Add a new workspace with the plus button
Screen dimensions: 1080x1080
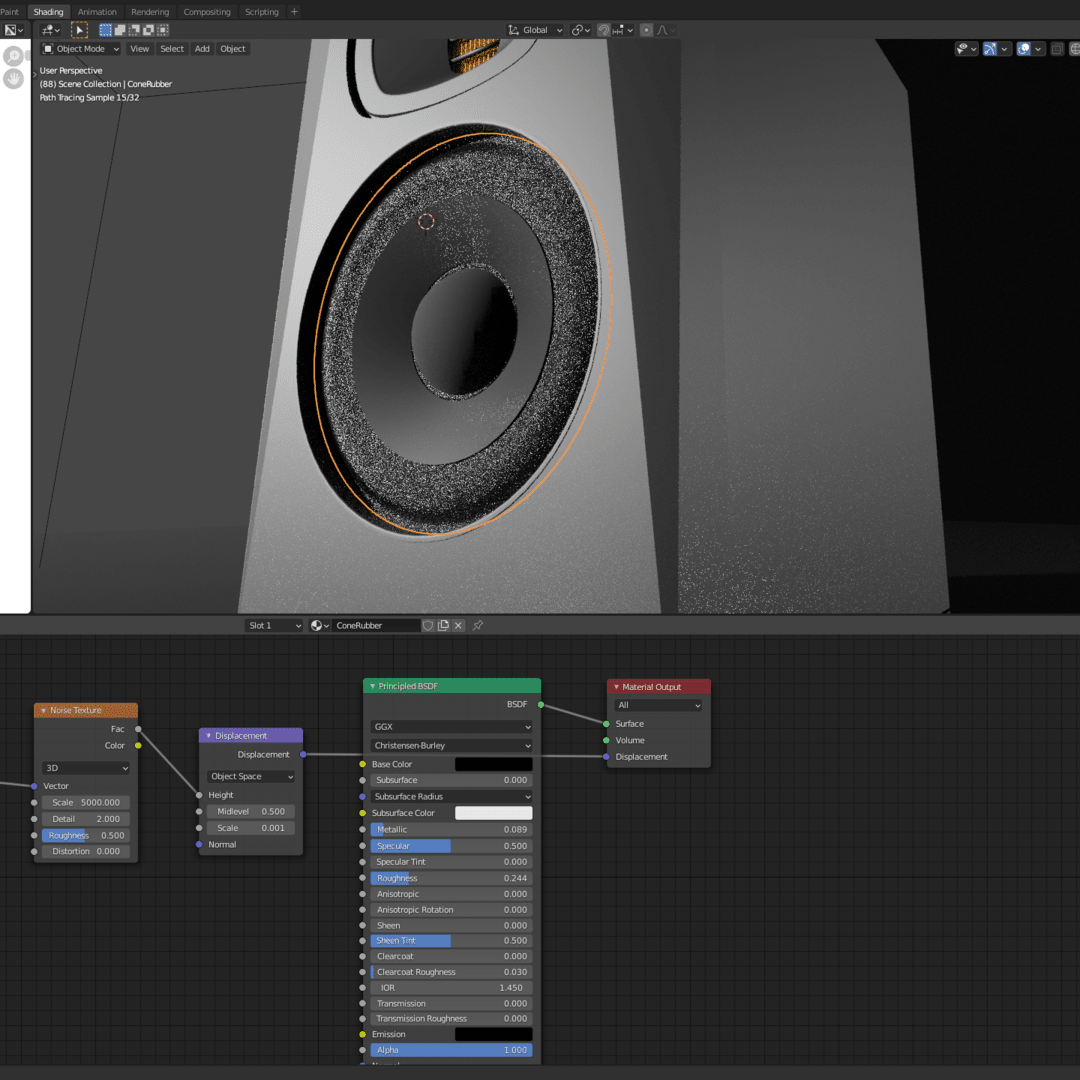(294, 12)
